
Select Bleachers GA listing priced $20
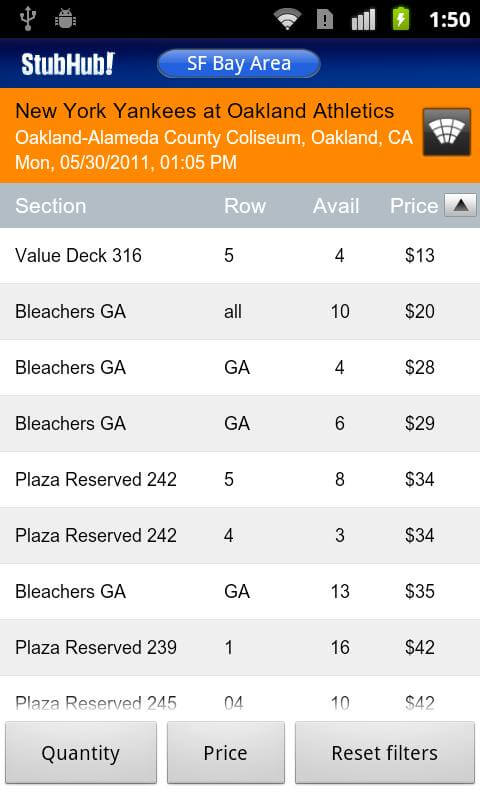[240, 312]
